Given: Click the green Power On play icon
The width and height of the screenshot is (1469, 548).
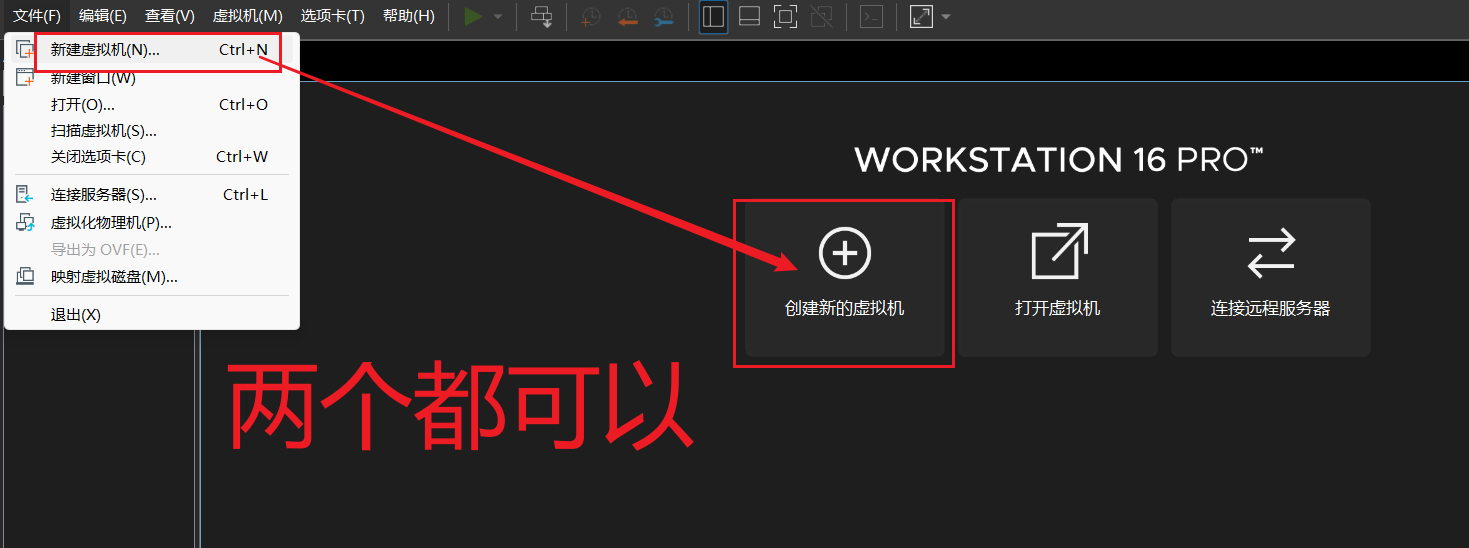Looking at the screenshot, I should click(x=474, y=16).
